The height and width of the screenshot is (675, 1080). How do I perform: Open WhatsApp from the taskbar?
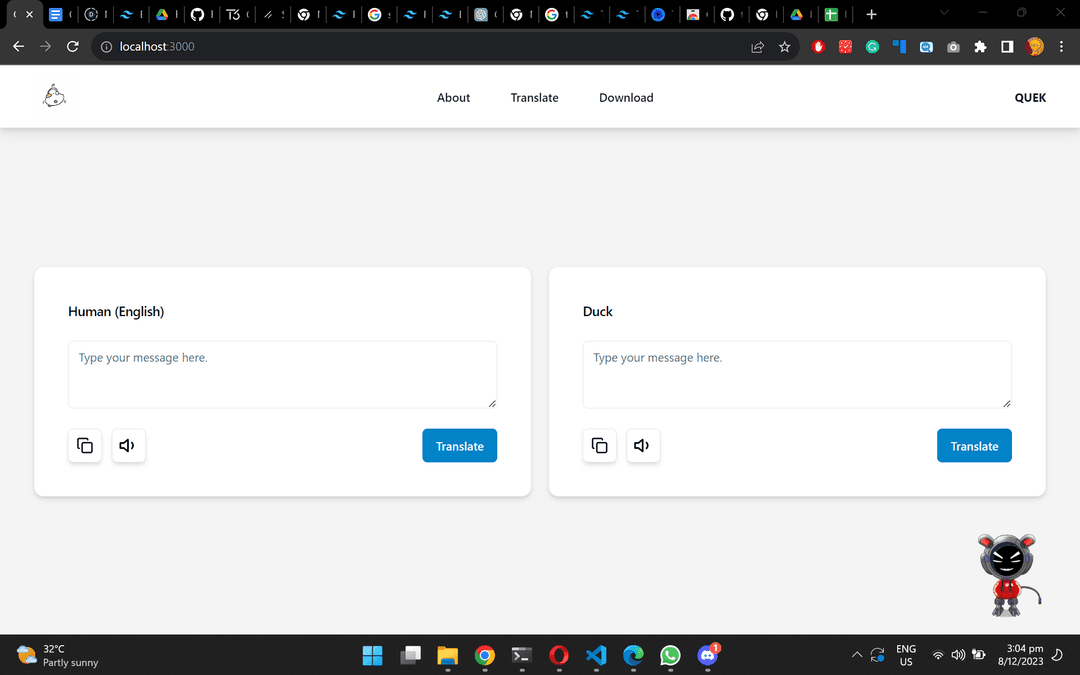pyautogui.click(x=670, y=656)
